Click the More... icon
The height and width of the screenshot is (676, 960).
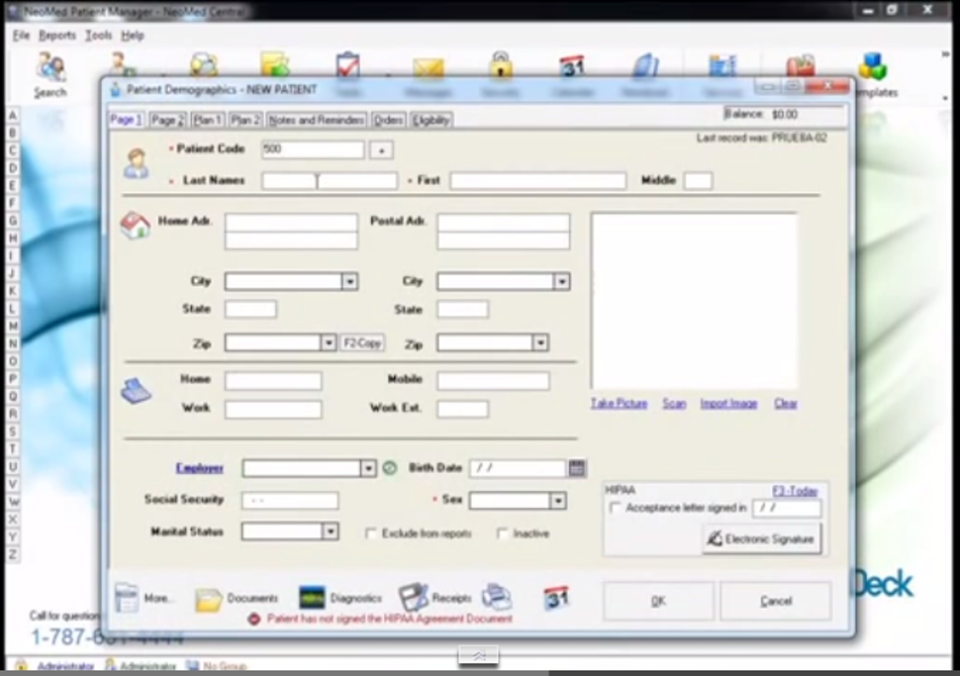tap(128, 596)
